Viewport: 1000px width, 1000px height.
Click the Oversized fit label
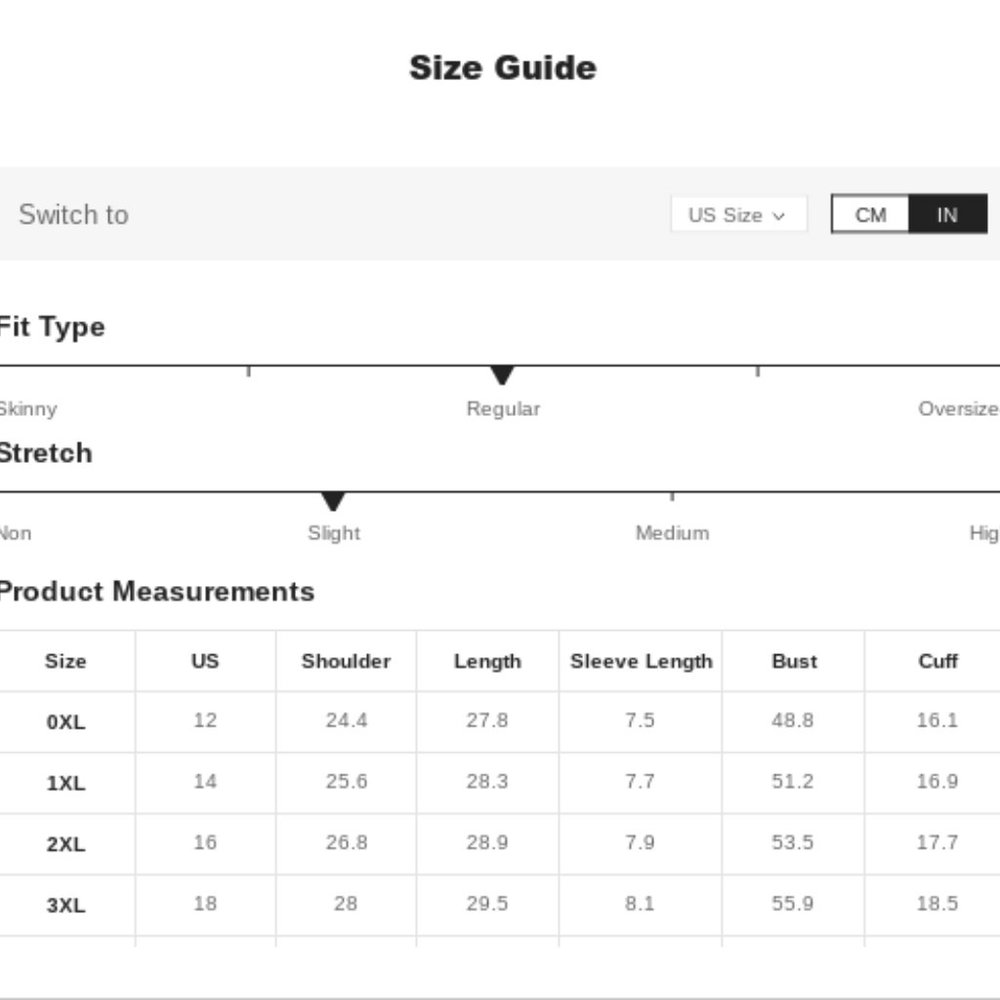click(x=958, y=409)
